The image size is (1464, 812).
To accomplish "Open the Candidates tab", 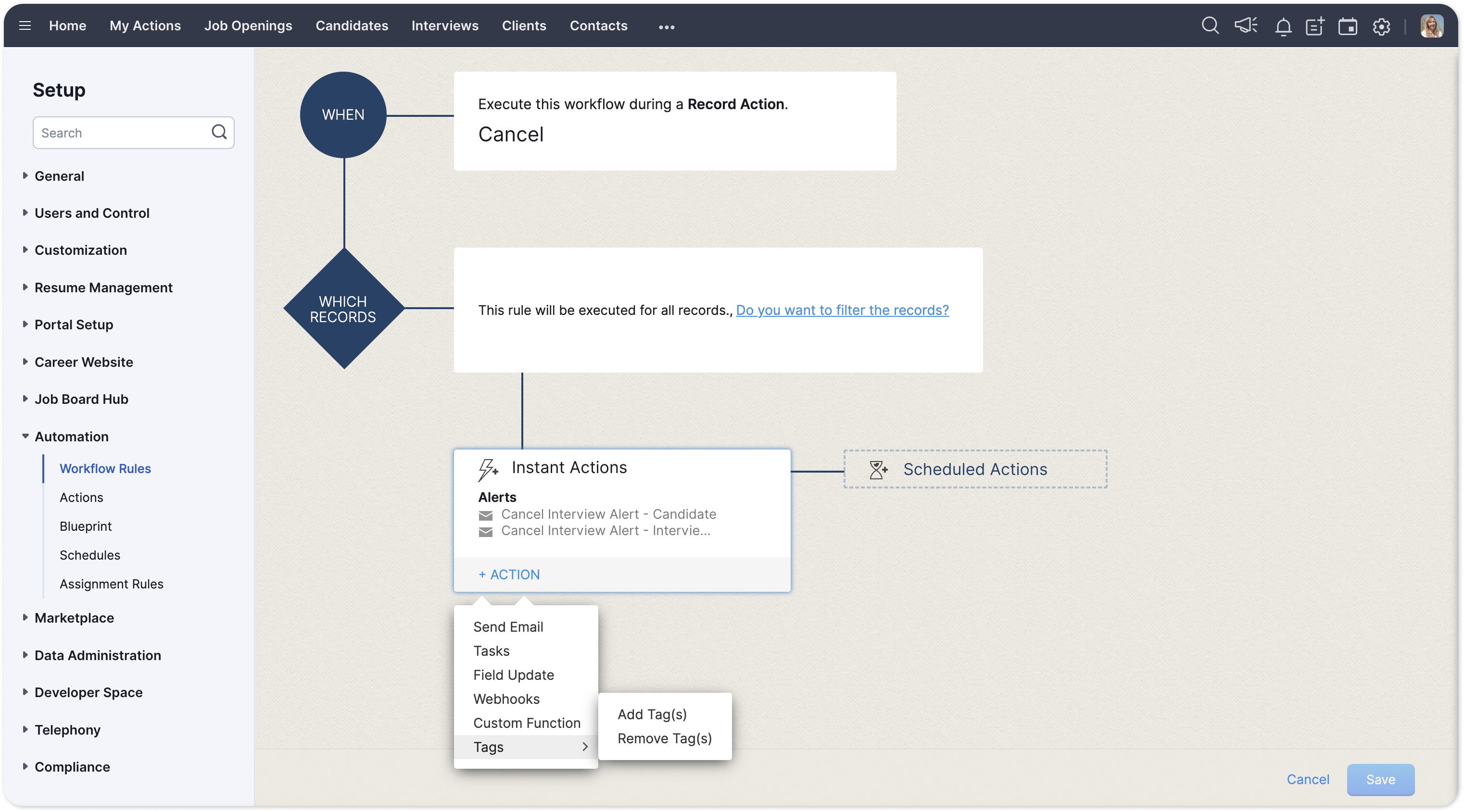I will (x=352, y=25).
